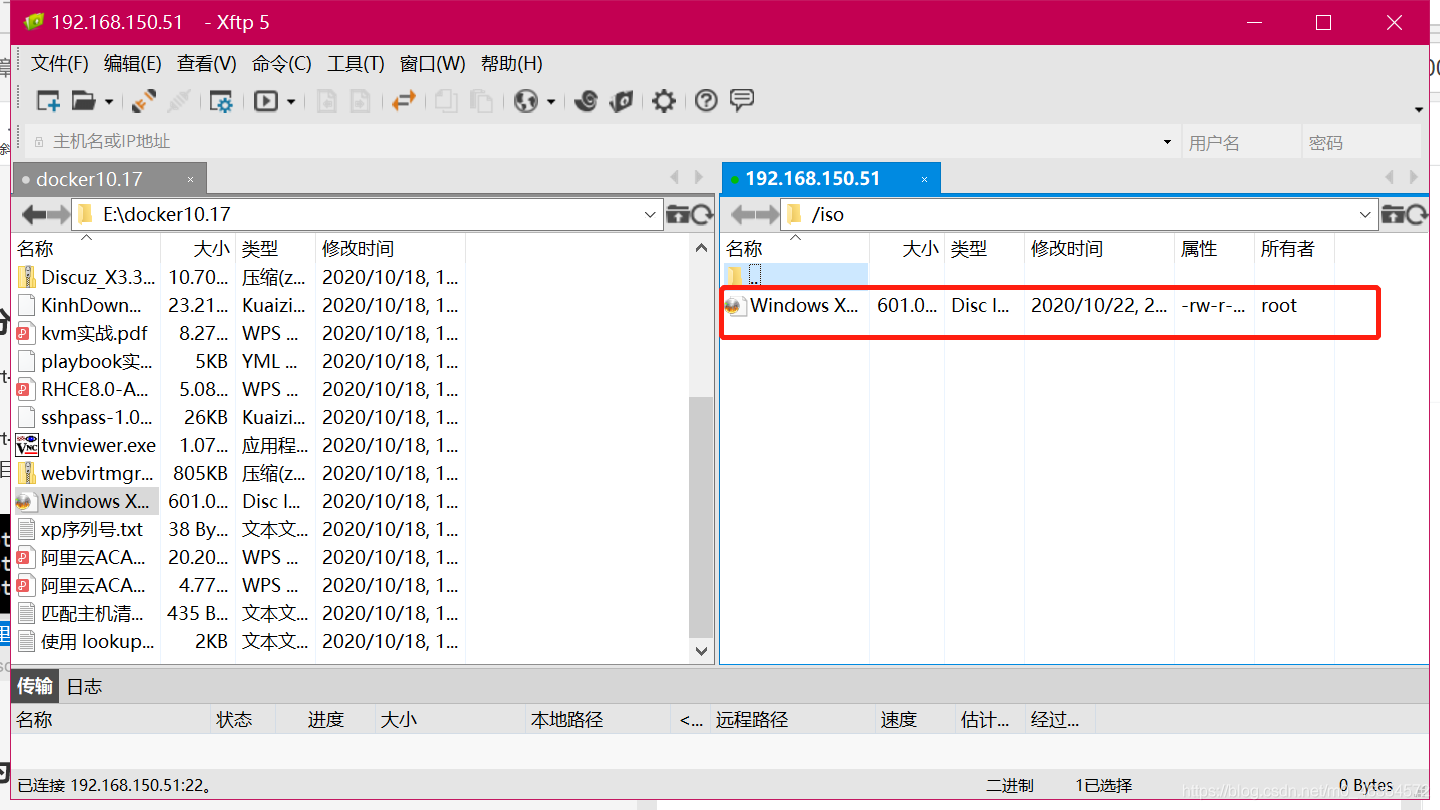1440x810 pixels.
Task: Open the 工具(T) menu
Action: point(356,64)
